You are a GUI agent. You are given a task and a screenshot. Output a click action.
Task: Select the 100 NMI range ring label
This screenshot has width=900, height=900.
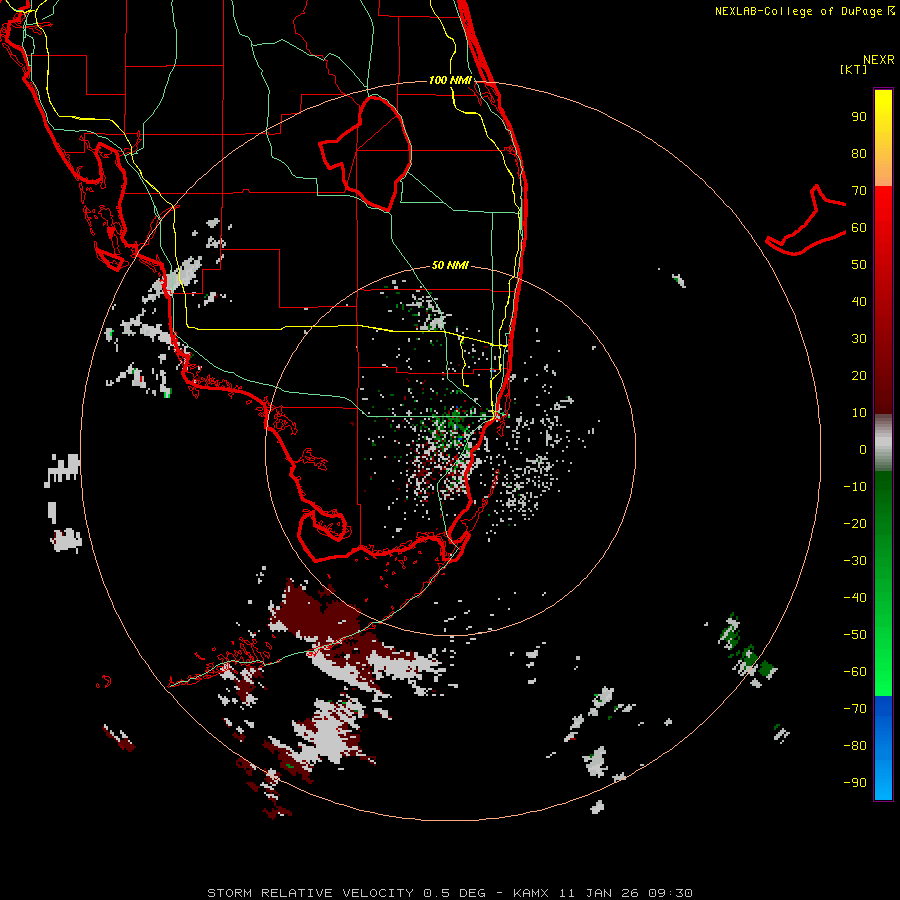(x=450, y=80)
